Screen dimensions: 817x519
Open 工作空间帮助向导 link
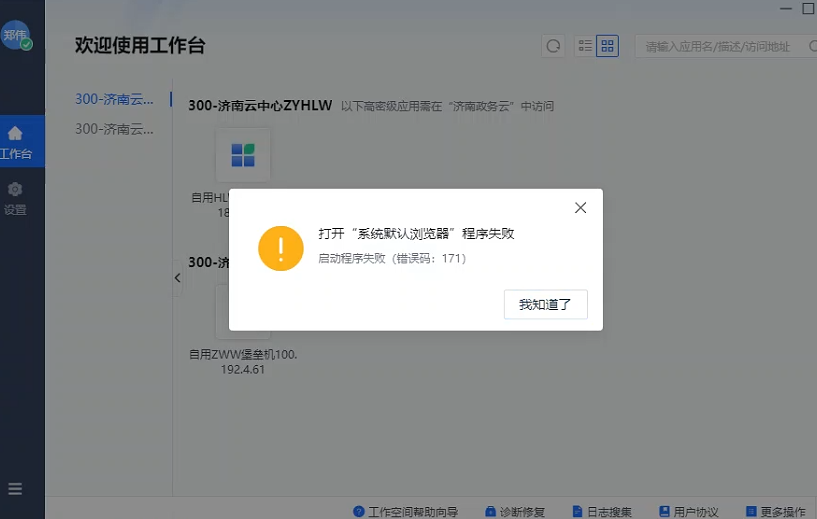[405, 512]
